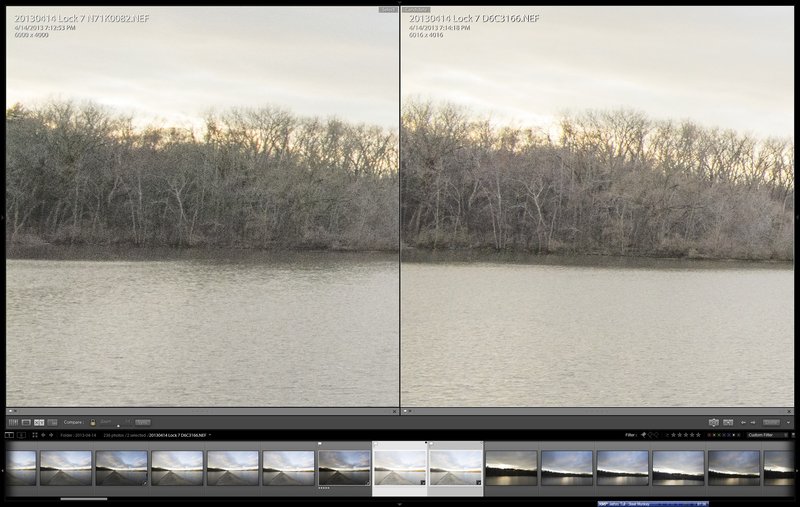Expand the right panel edge arrow
Viewport: 800px width, 507px height.
797,218
